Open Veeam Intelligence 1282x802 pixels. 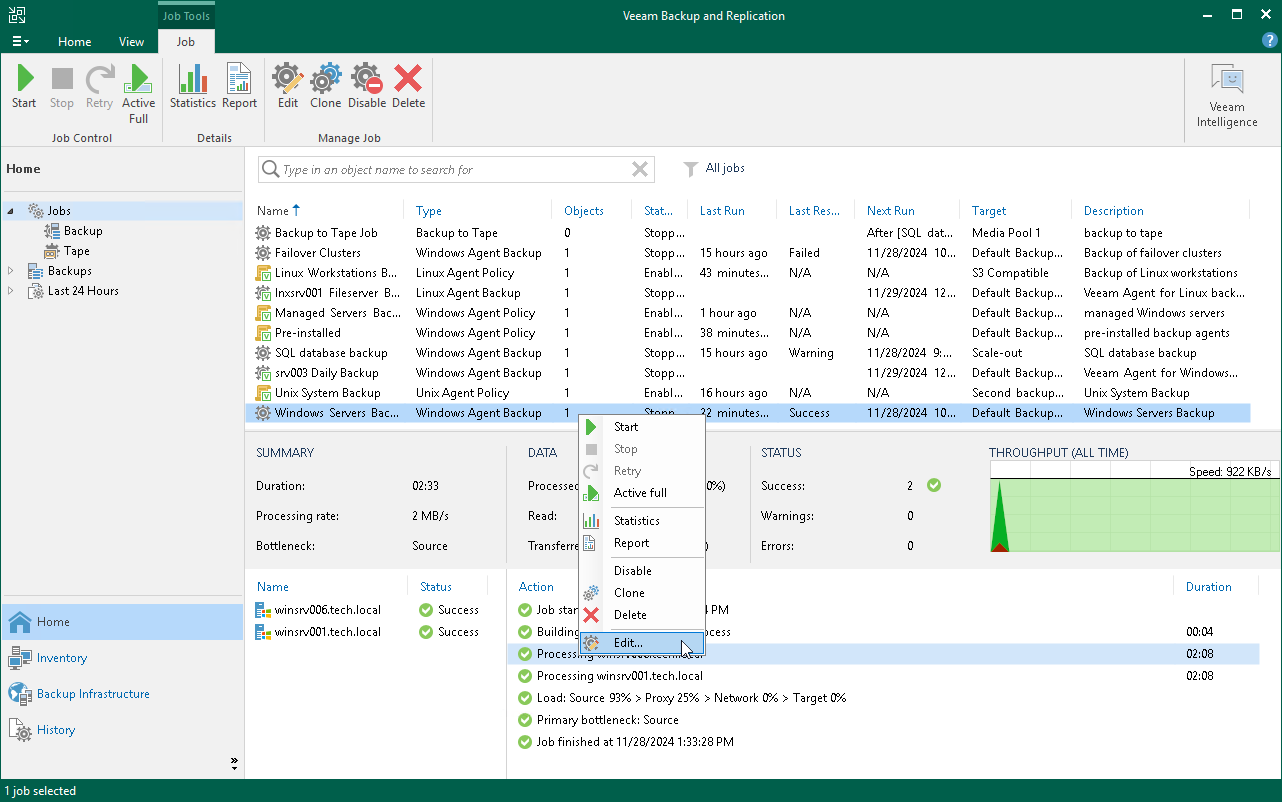[x=1227, y=96]
